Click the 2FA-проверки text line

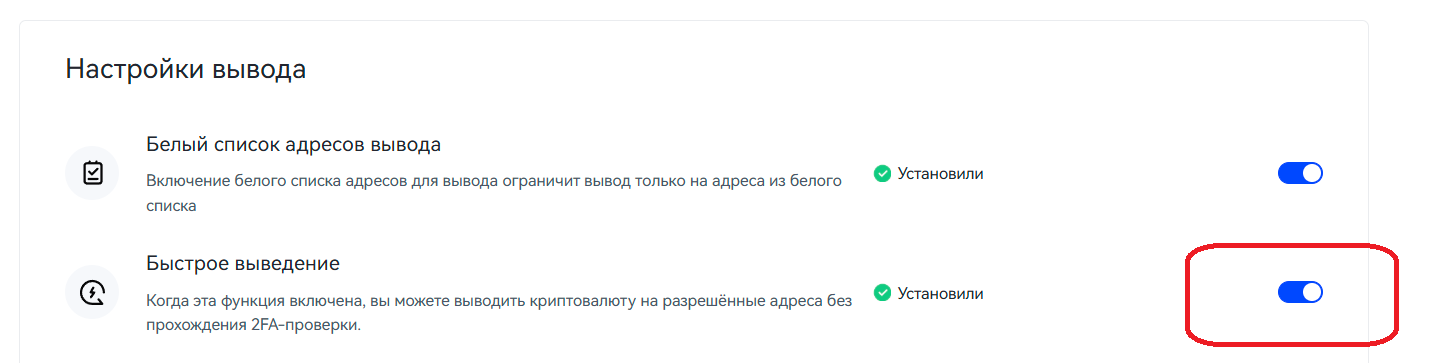tap(253, 325)
